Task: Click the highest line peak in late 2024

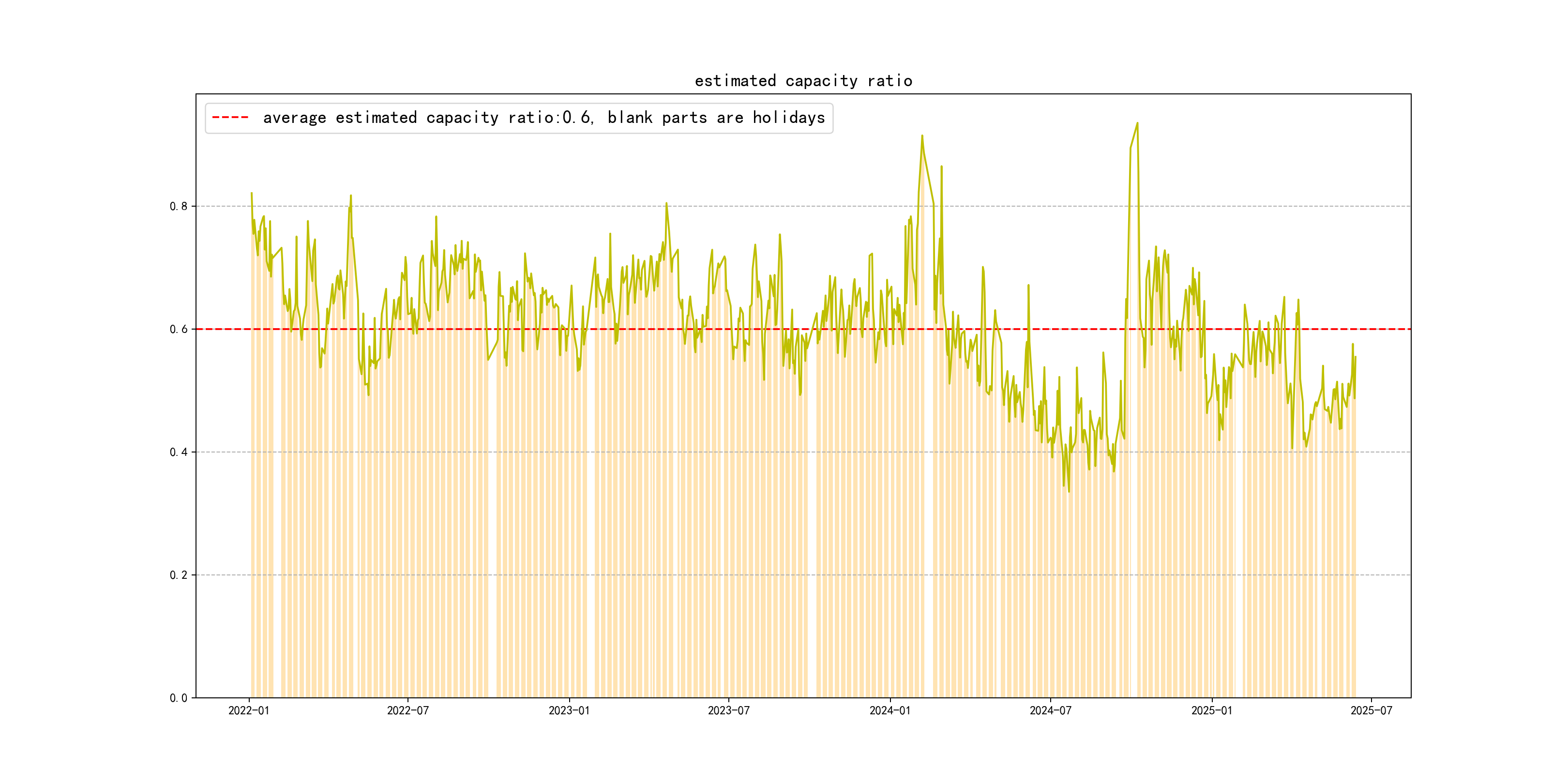Action: coord(1137,123)
